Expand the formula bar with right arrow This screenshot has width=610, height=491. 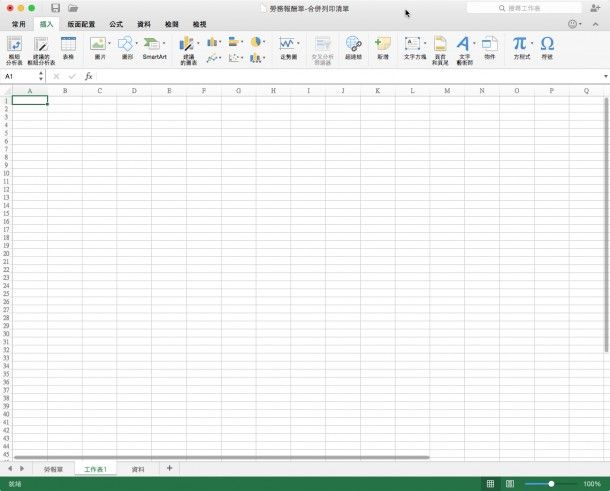(x=606, y=76)
